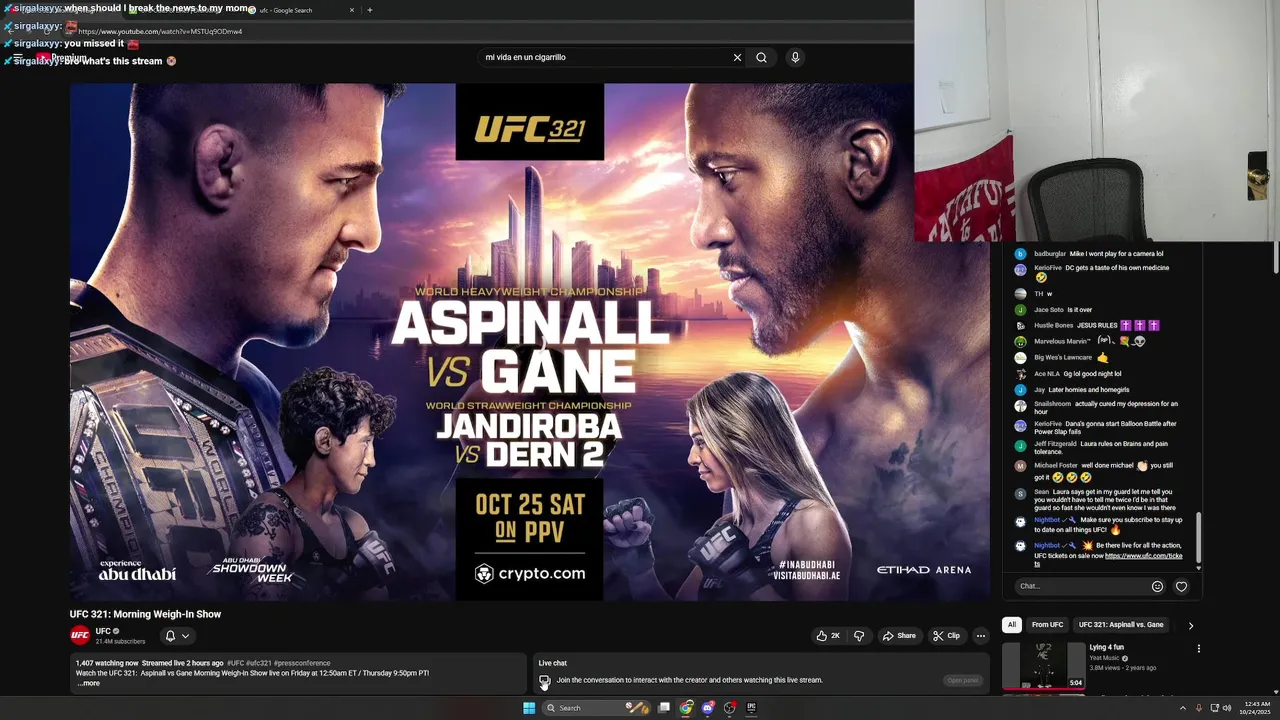Click the YouTube search magnifier button
Image resolution: width=1280 pixels, height=720 pixels.
coord(761,57)
